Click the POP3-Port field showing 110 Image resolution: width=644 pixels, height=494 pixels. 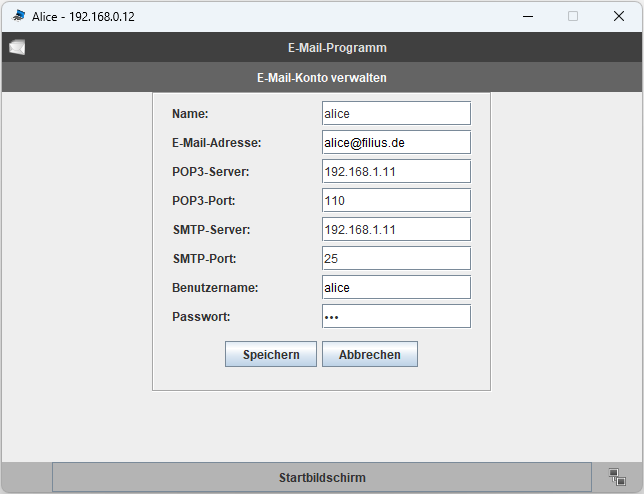click(x=396, y=200)
